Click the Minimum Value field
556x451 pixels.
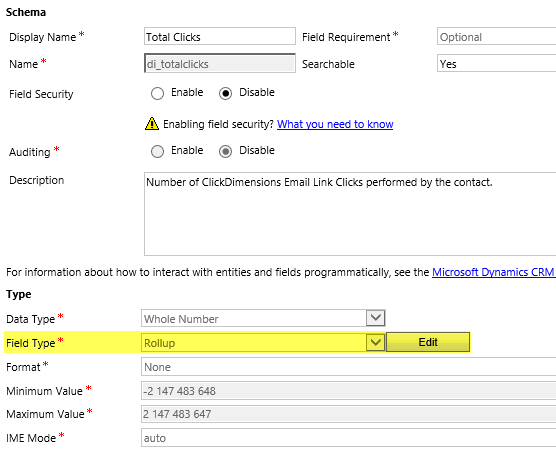[349, 391]
